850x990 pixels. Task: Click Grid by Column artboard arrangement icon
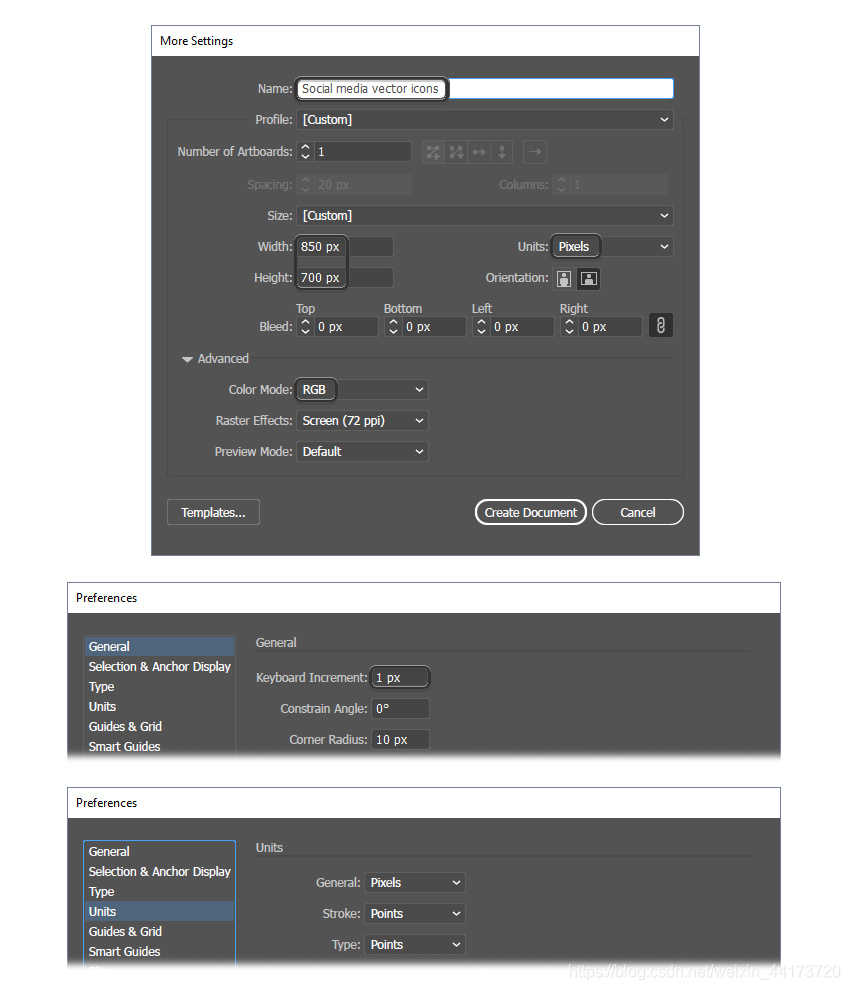tap(456, 152)
